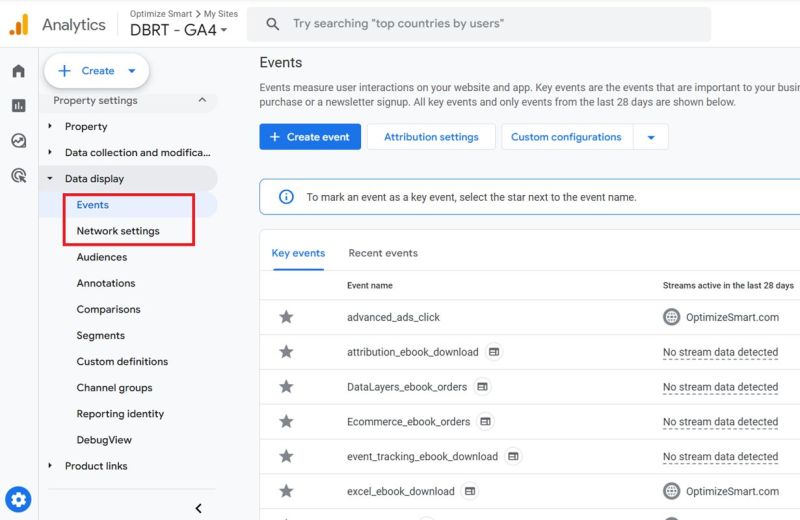Click the created-event icon beside attribution_ebook_download
The image size is (800, 520).
(494, 352)
